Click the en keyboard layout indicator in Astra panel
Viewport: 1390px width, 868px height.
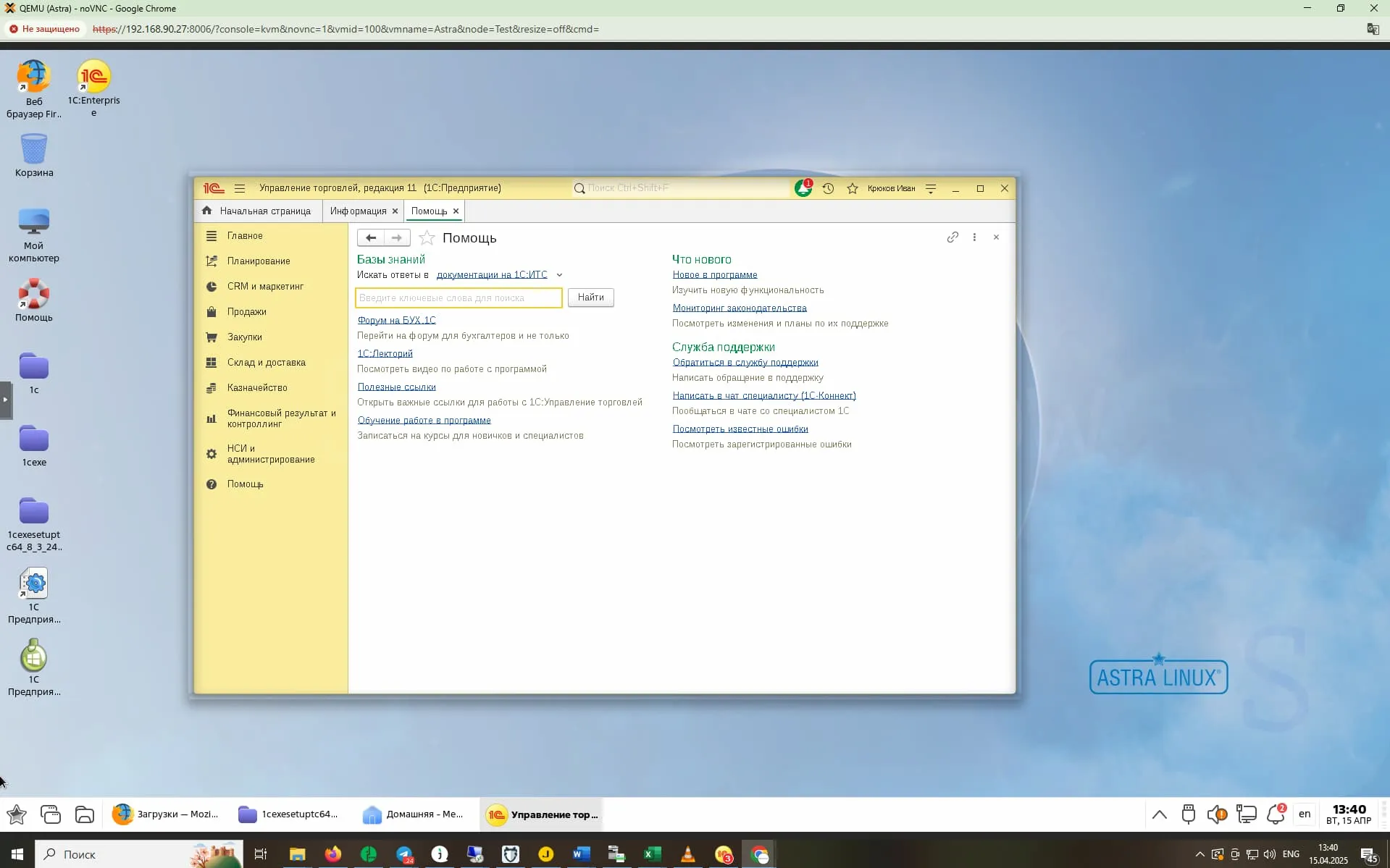tap(1305, 814)
